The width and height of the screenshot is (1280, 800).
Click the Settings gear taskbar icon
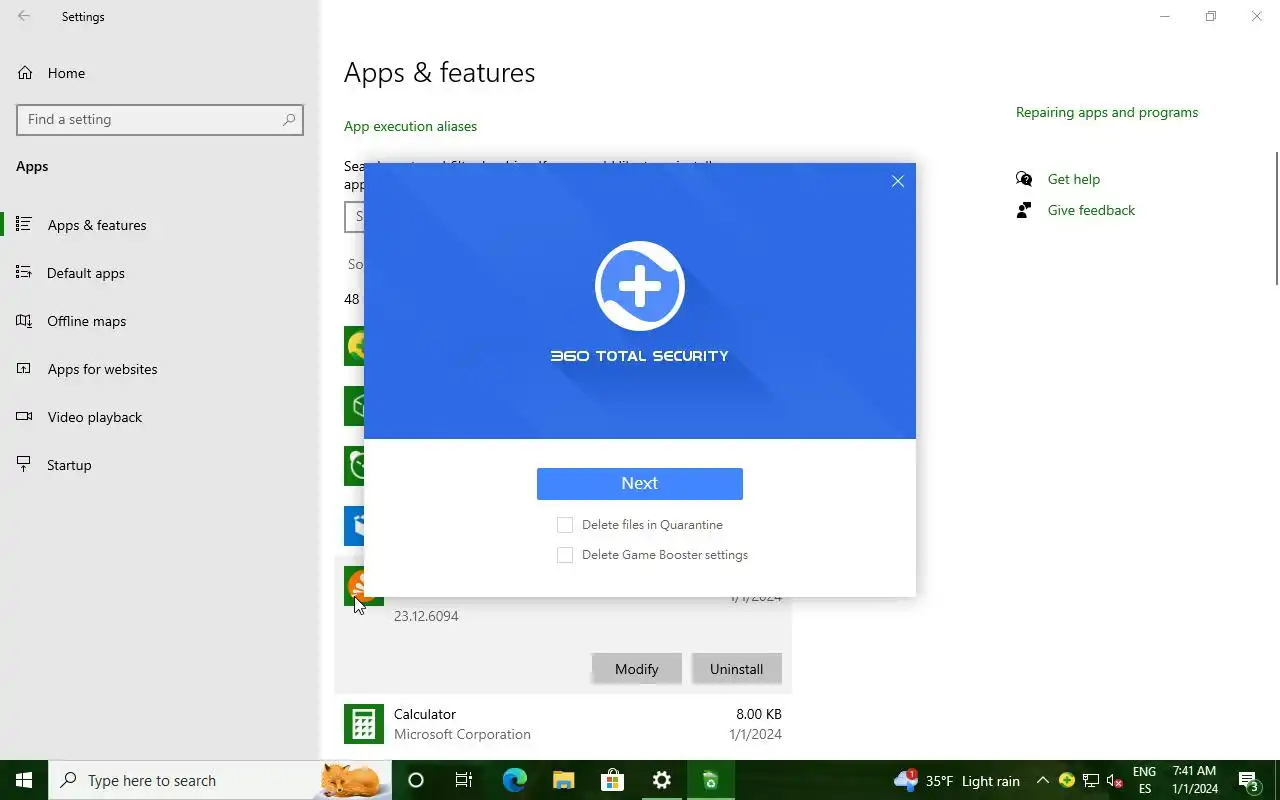(661, 780)
